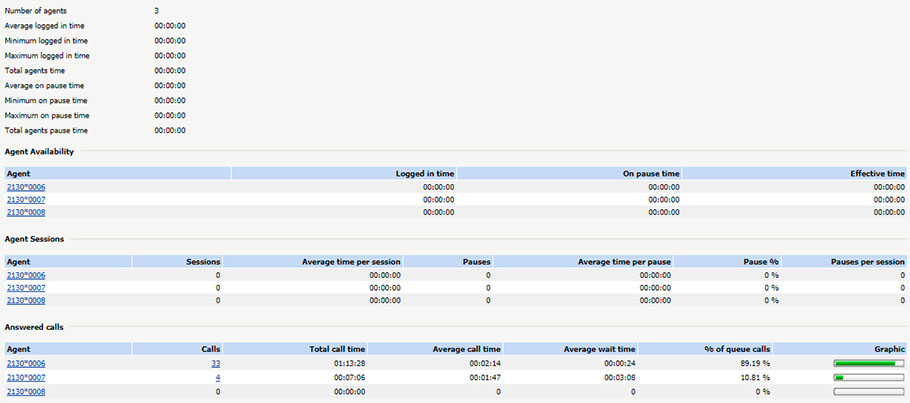This screenshot has width=910, height=403.
Task: Open agent 2130*0007 in Agent Availability table
Action: pyautogui.click(x=26, y=199)
